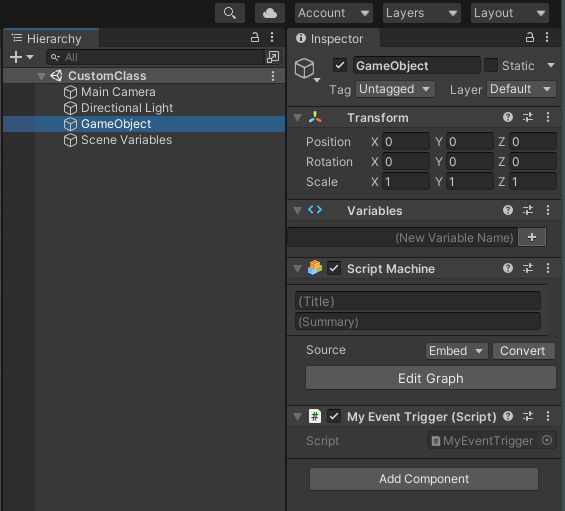The image size is (565, 511).
Task: Click the graph Summary field
Action: tap(418, 321)
